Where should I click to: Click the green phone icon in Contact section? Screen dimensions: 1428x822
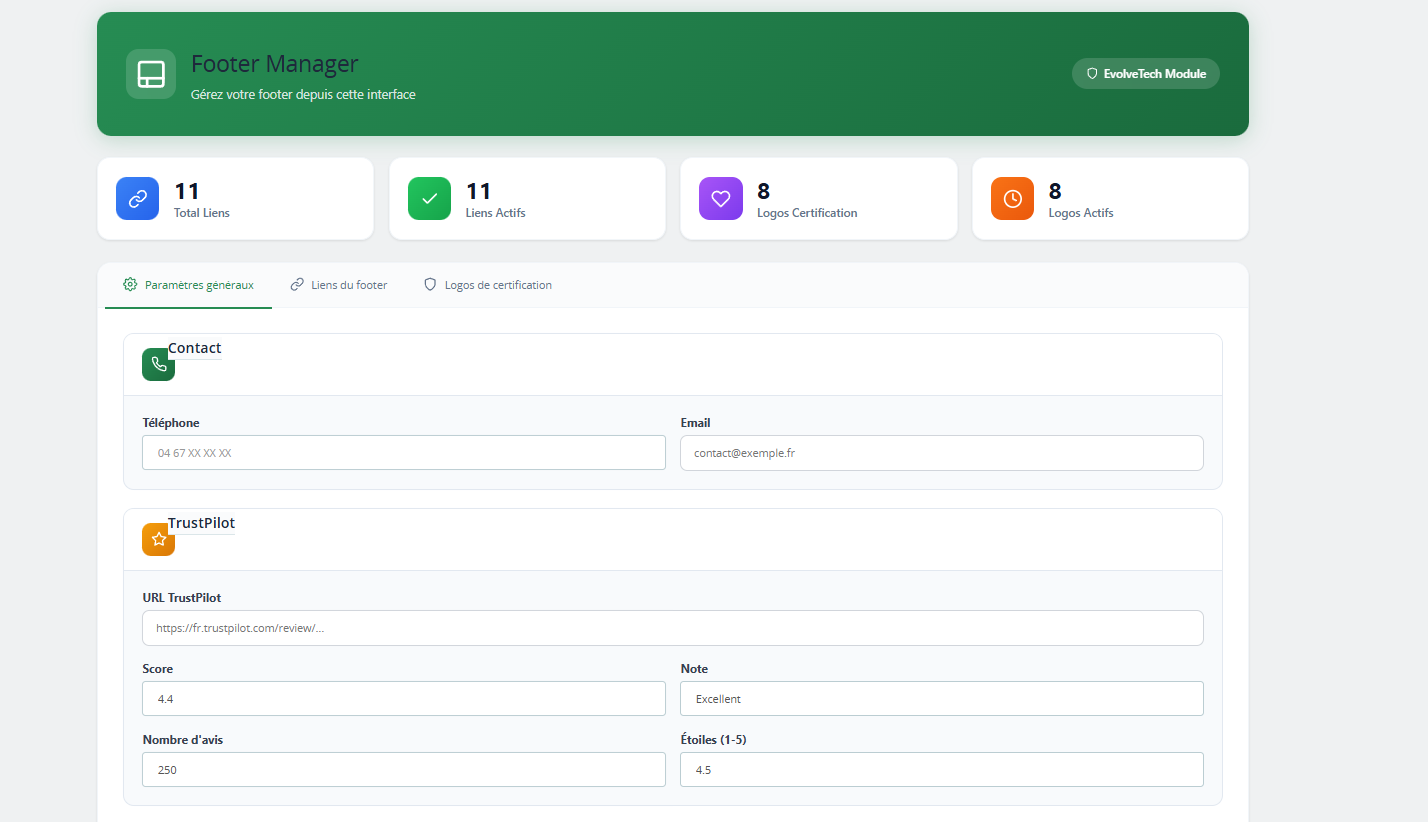(158, 364)
